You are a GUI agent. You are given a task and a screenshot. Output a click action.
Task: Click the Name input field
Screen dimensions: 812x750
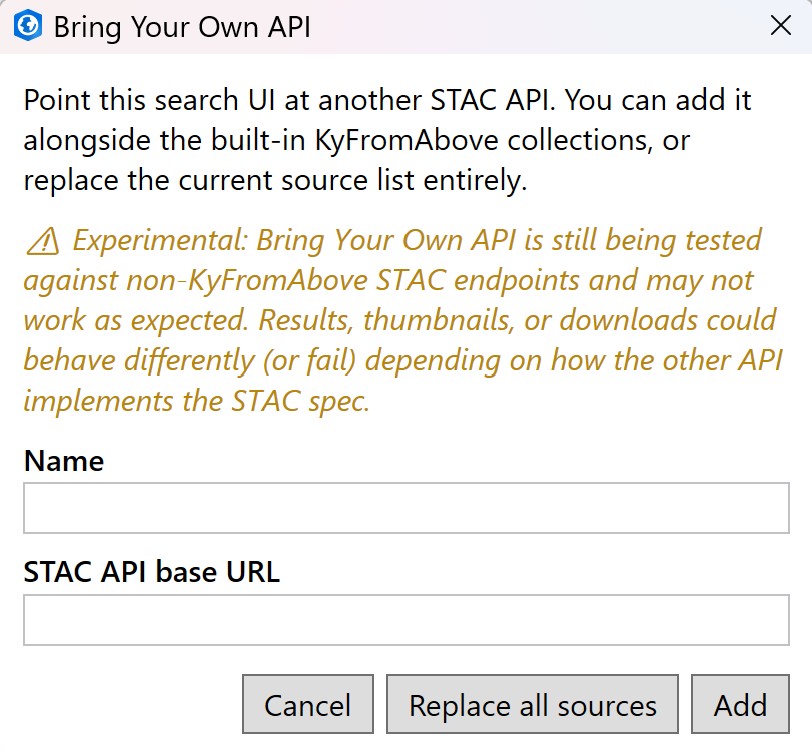pyautogui.click(x=406, y=508)
